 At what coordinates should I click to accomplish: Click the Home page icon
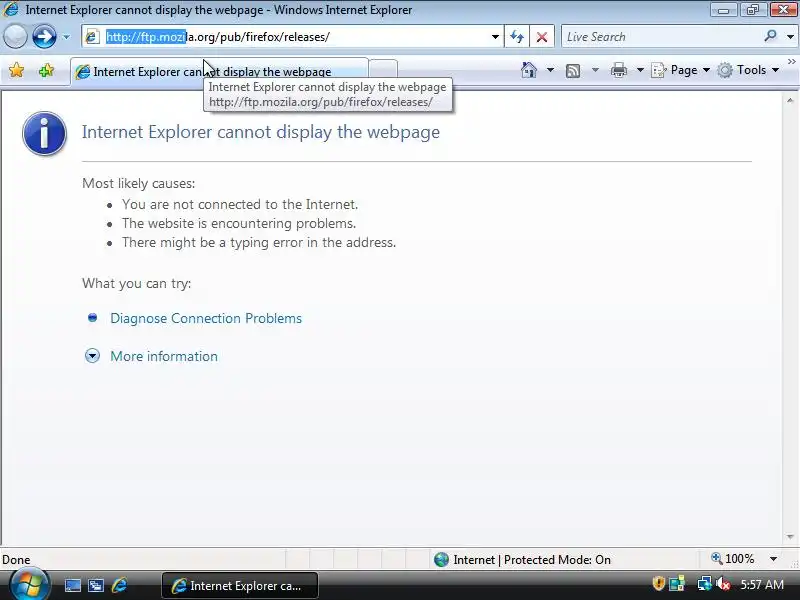529,70
